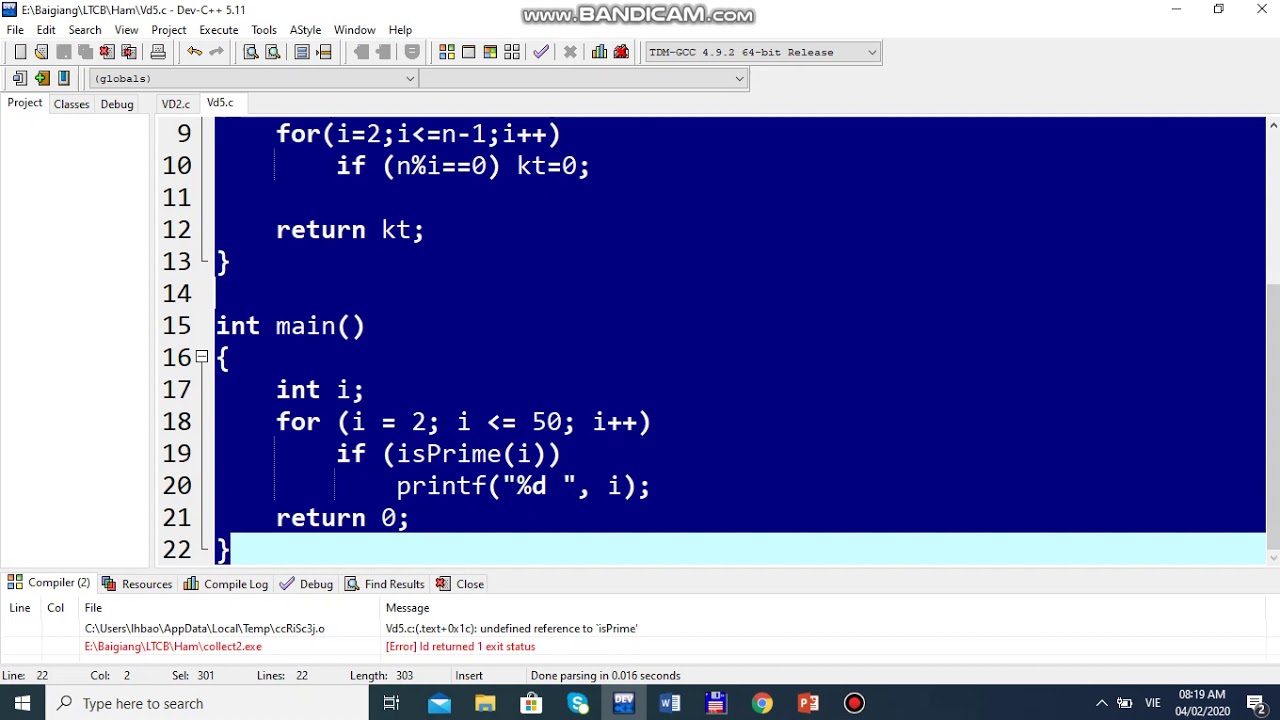This screenshot has width=1280, height=720.
Task: Click the blue bookmark icon in second toolbar row
Action: coord(64,78)
